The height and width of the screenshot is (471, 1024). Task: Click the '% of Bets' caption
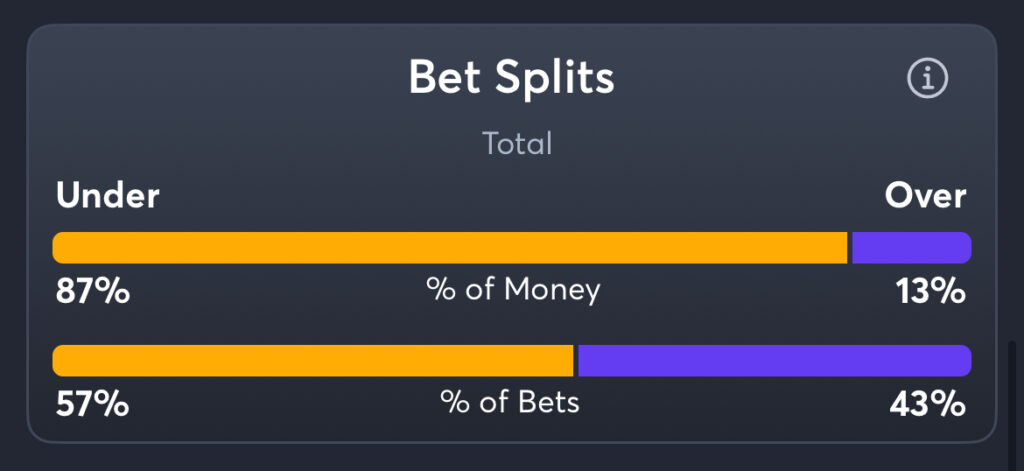click(x=510, y=402)
